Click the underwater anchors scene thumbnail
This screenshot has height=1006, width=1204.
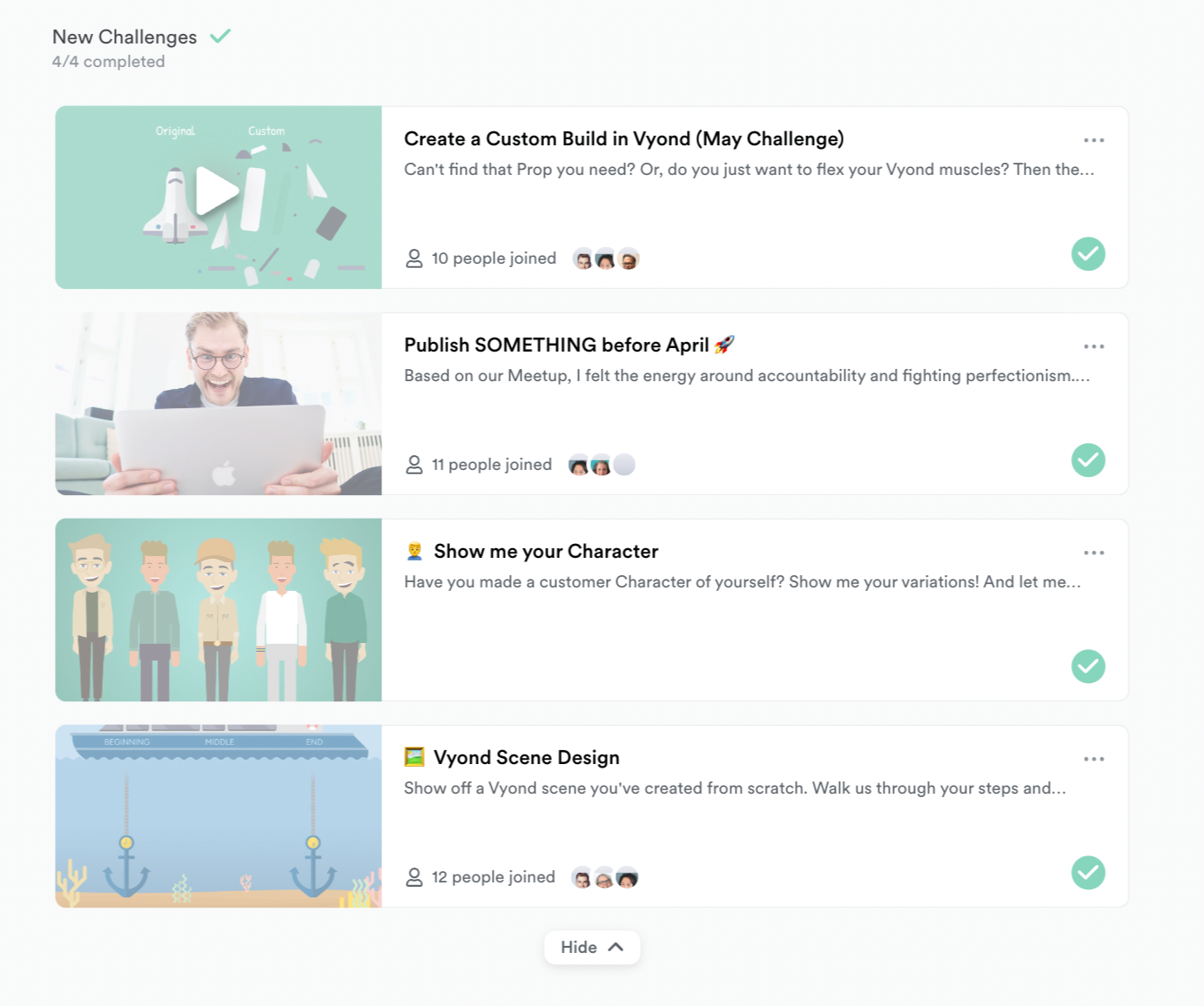pos(219,816)
